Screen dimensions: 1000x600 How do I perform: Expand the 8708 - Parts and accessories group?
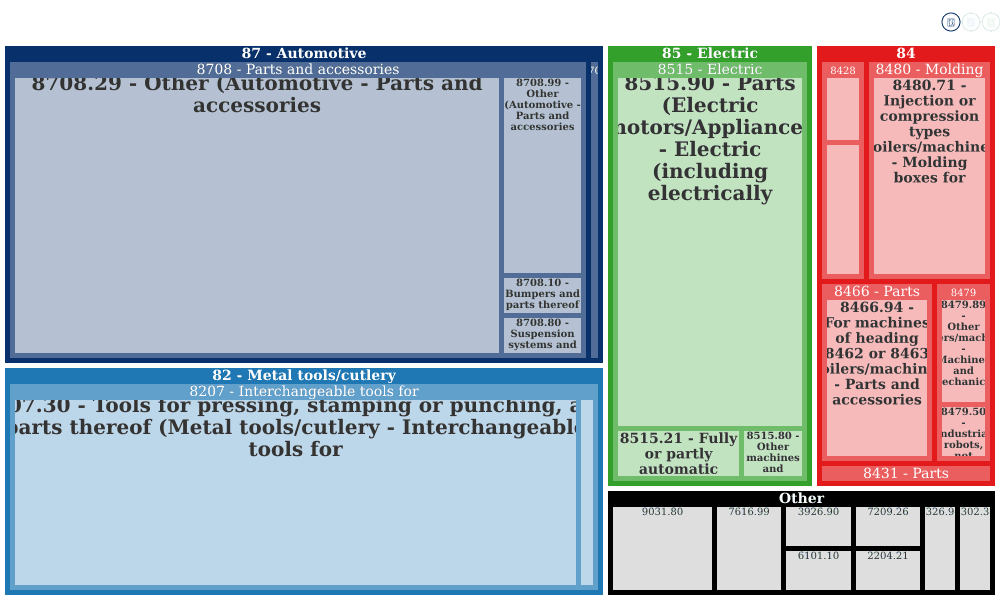298,70
